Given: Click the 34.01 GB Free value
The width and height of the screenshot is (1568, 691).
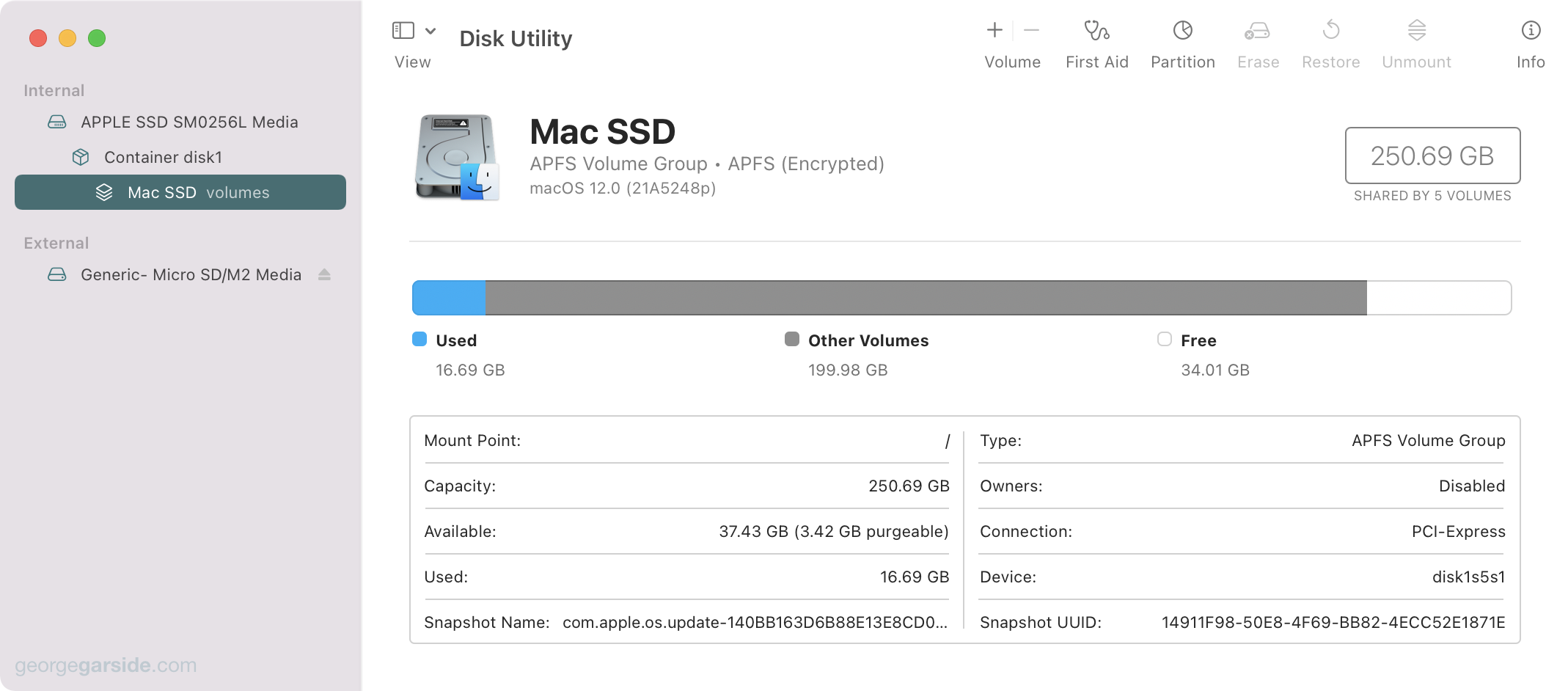Looking at the screenshot, I should (x=1215, y=370).
